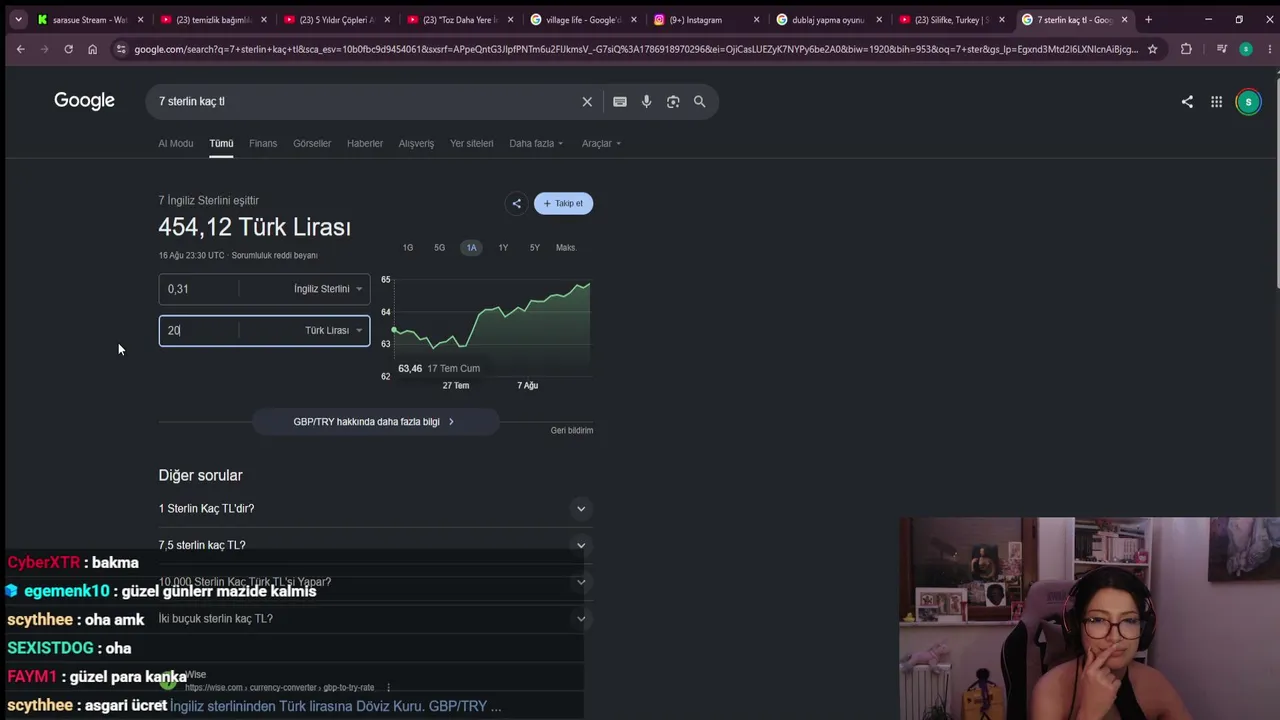Select the Alışveriş search filter

coord(416,143)
